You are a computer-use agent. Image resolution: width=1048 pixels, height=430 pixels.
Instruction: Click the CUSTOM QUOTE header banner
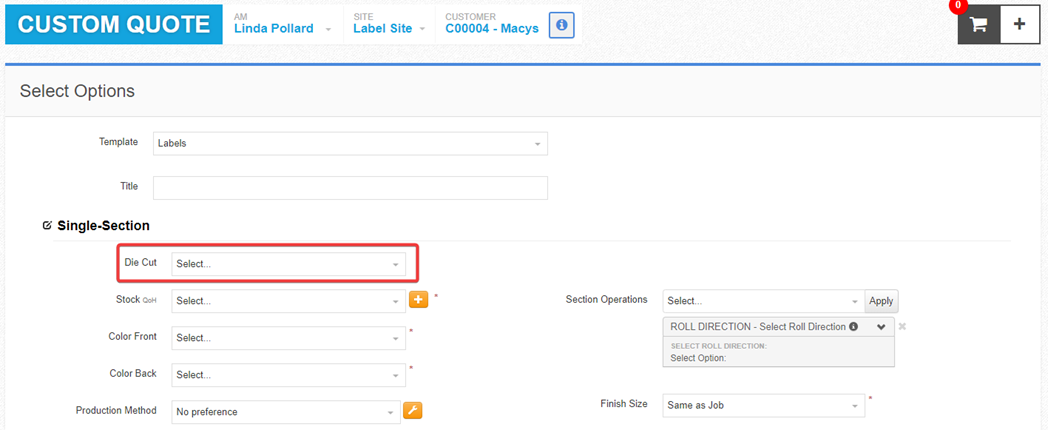114,25
